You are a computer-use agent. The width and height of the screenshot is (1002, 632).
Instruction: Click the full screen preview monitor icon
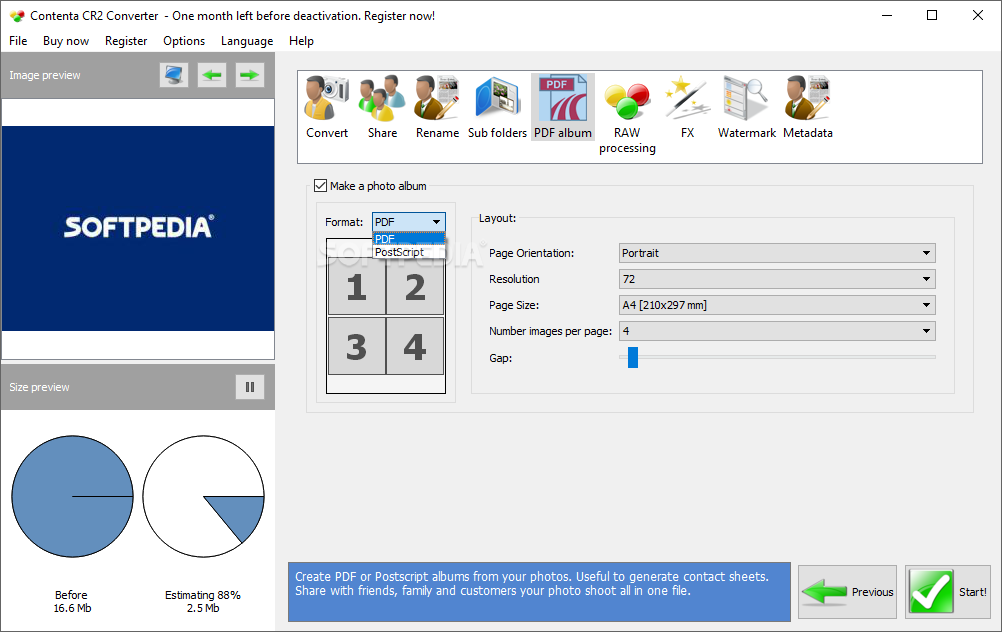(x=174, y=75)
